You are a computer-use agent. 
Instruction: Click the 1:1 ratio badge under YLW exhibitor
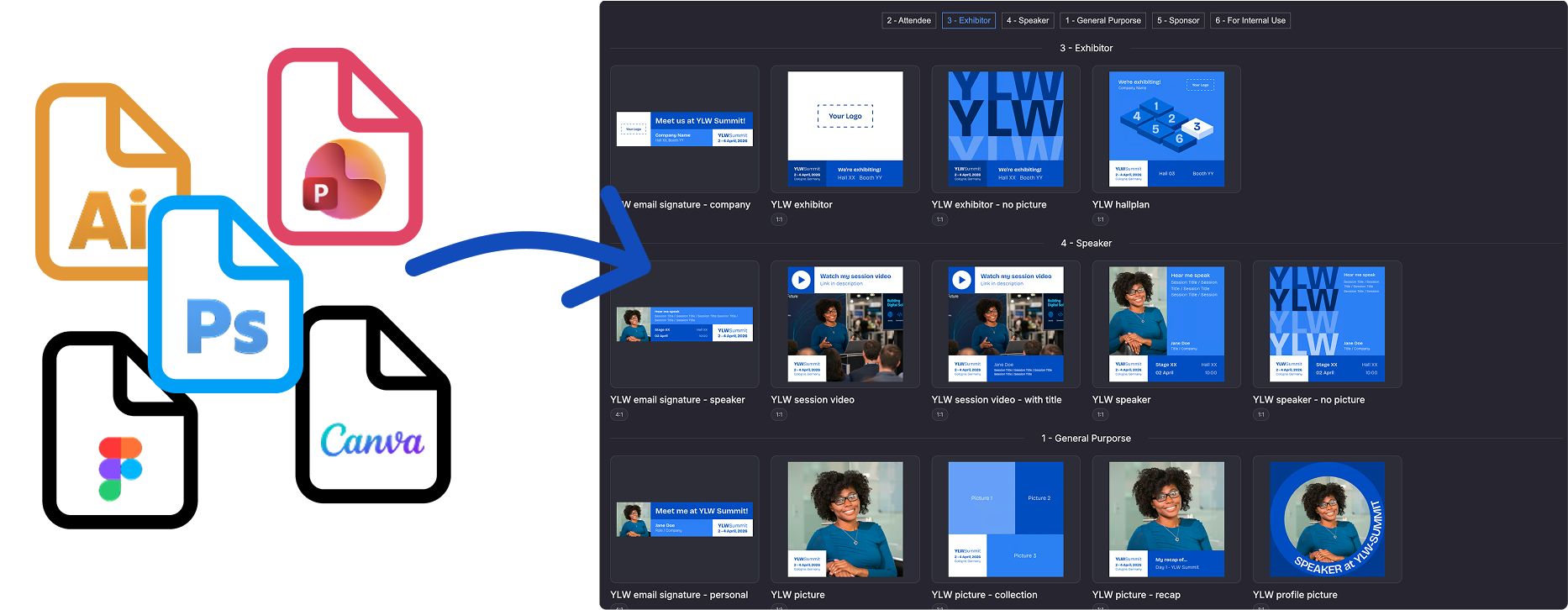[x=779, y=220]
